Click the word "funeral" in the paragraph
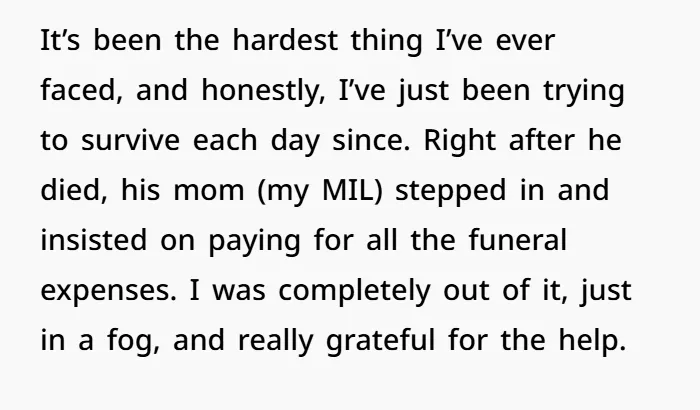The image size is (700, 410). coord(518,240)
